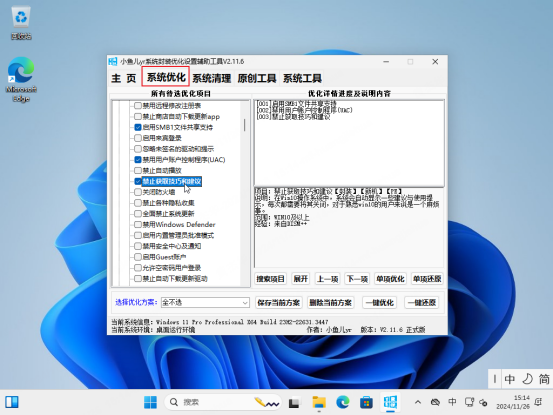The image size is (553, 415).
Task: Switch to the 系统优化 tab
Action: [166, 77]
